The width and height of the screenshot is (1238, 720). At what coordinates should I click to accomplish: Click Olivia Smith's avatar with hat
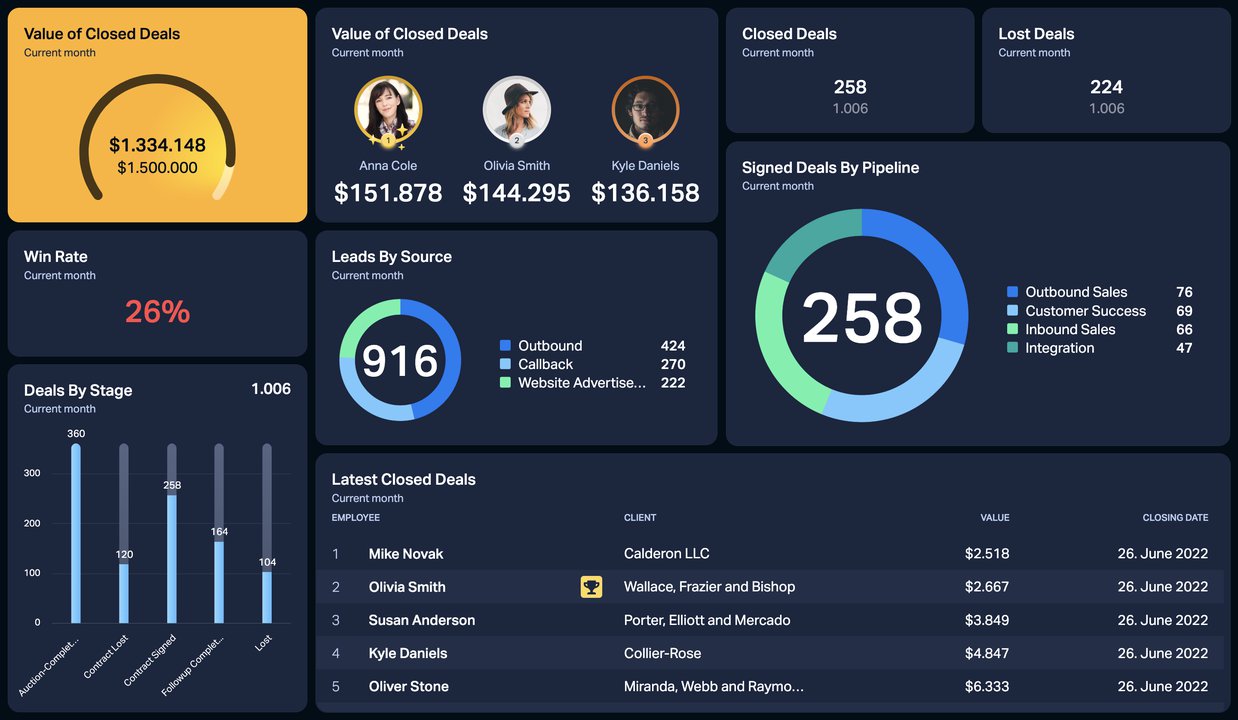tap(517, 111)
